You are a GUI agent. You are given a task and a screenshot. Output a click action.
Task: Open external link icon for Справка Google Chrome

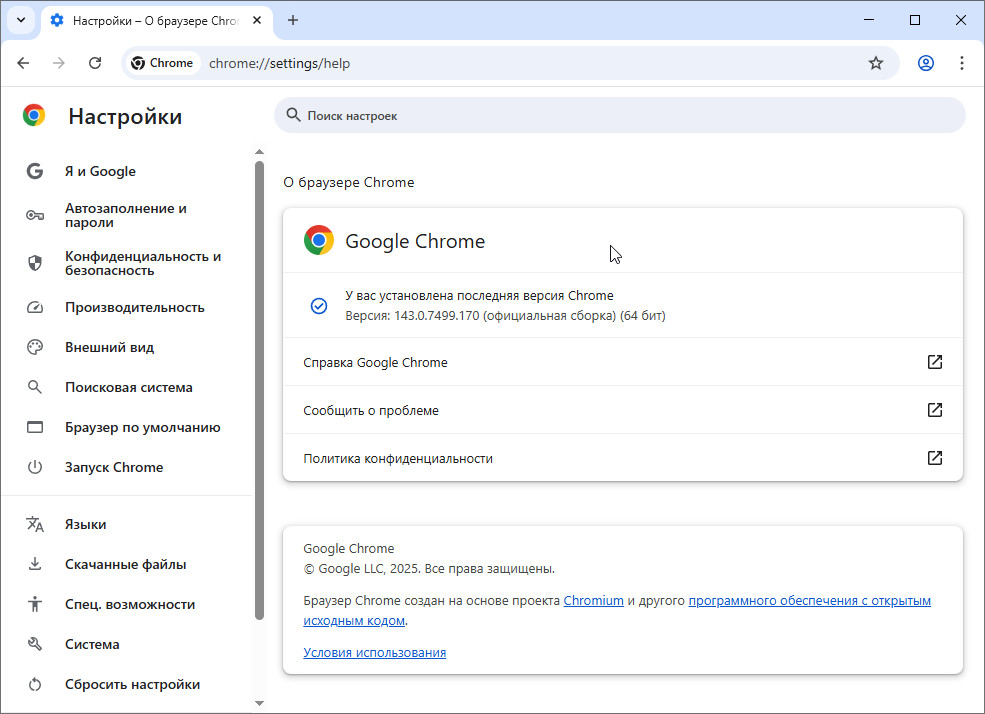coord(935,362)
